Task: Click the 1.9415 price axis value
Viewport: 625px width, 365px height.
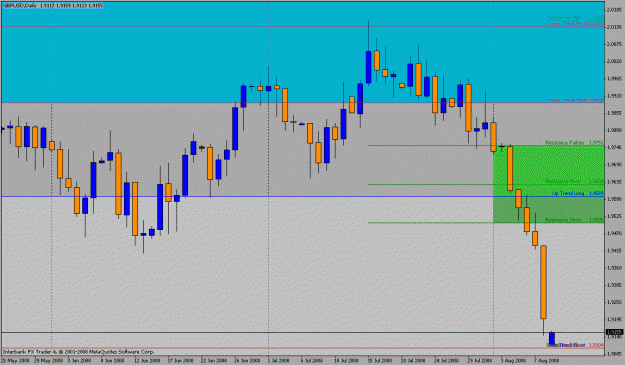Action: click(615, 251)
